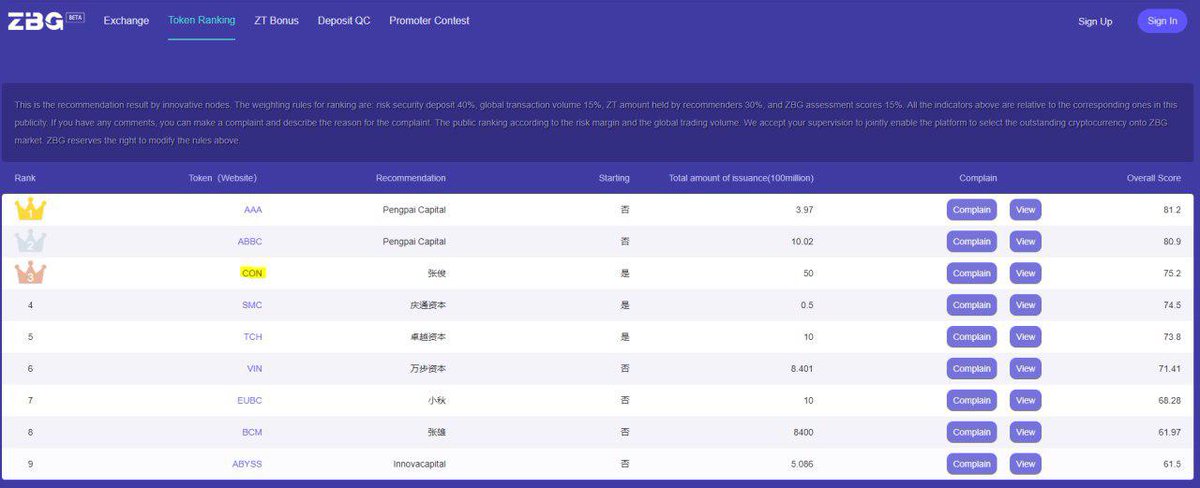The height and width of the screenshot is (488, 1200).
Task: Open the ABBC token link
Action: pos(250,241)
